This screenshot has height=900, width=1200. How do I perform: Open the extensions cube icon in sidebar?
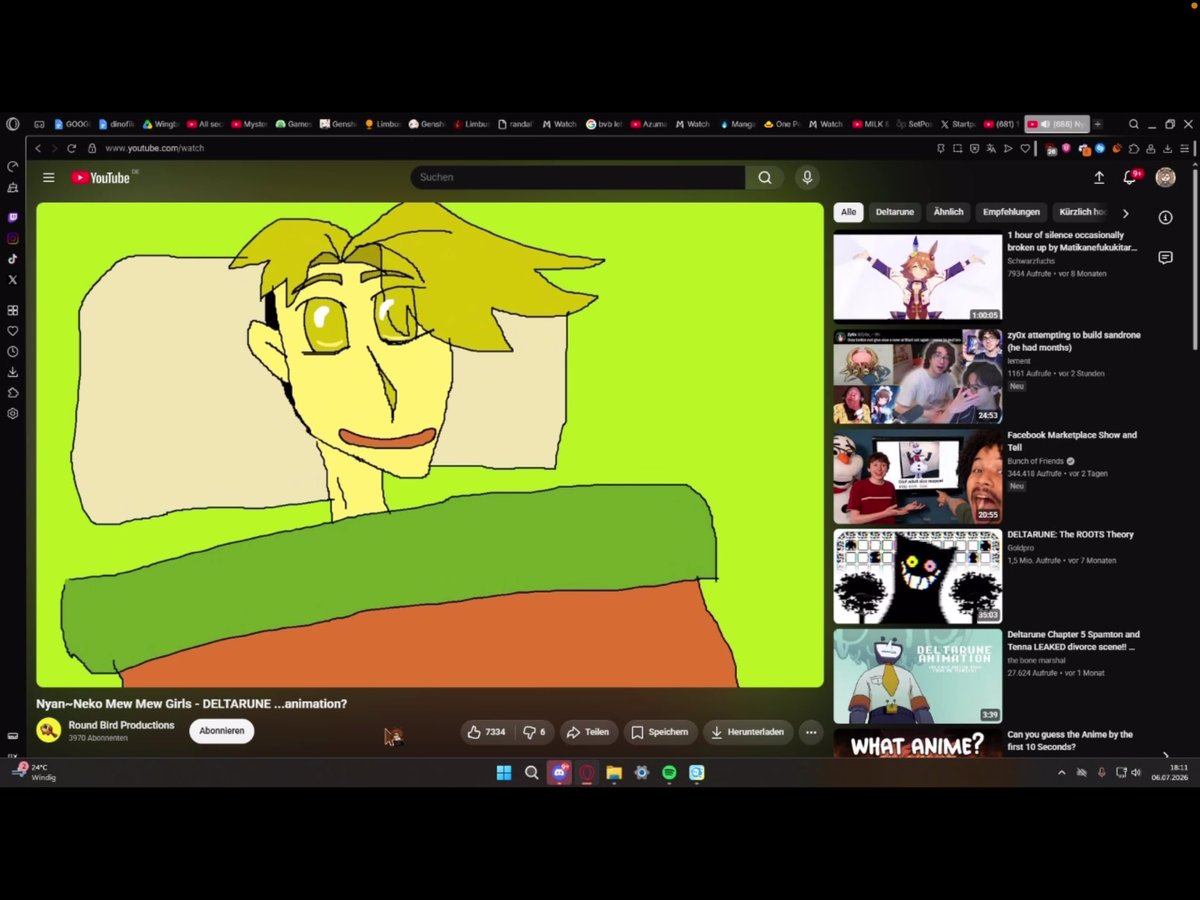click(13, 393)
